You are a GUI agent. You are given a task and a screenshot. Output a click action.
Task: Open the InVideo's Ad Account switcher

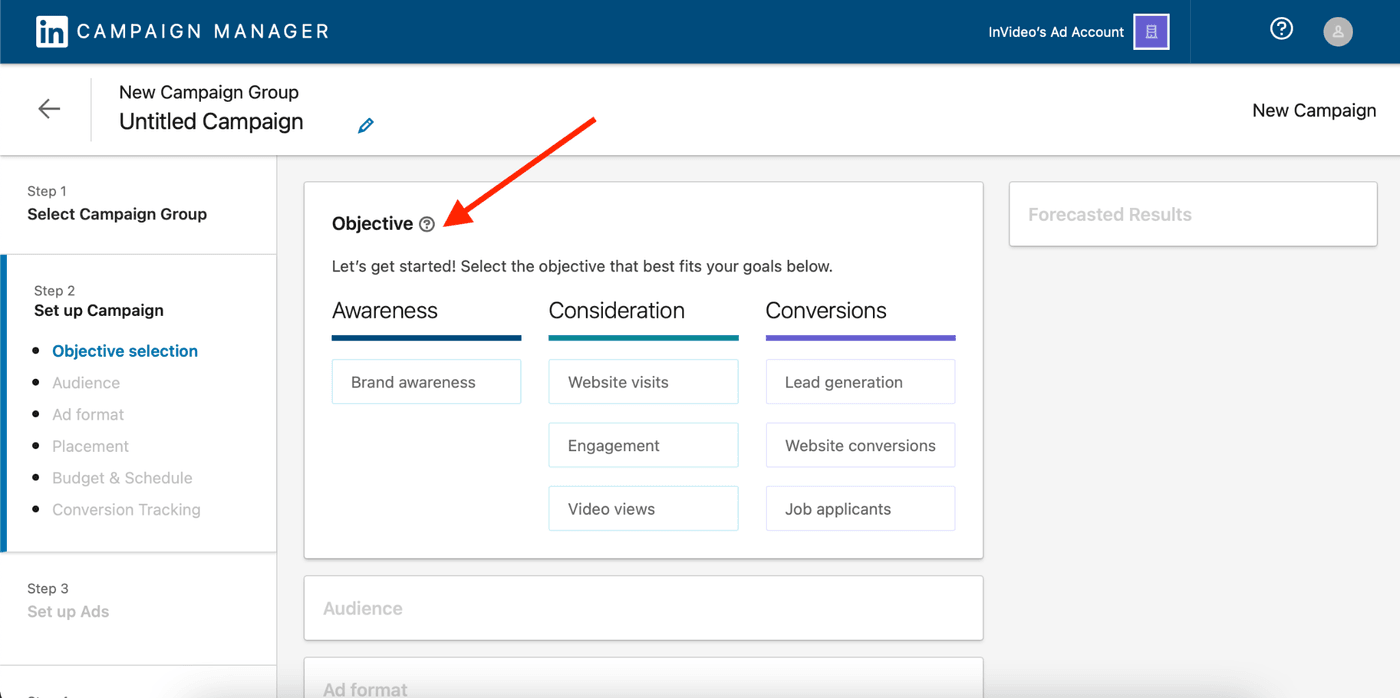pyautogui.click(x=1055, y=31)
